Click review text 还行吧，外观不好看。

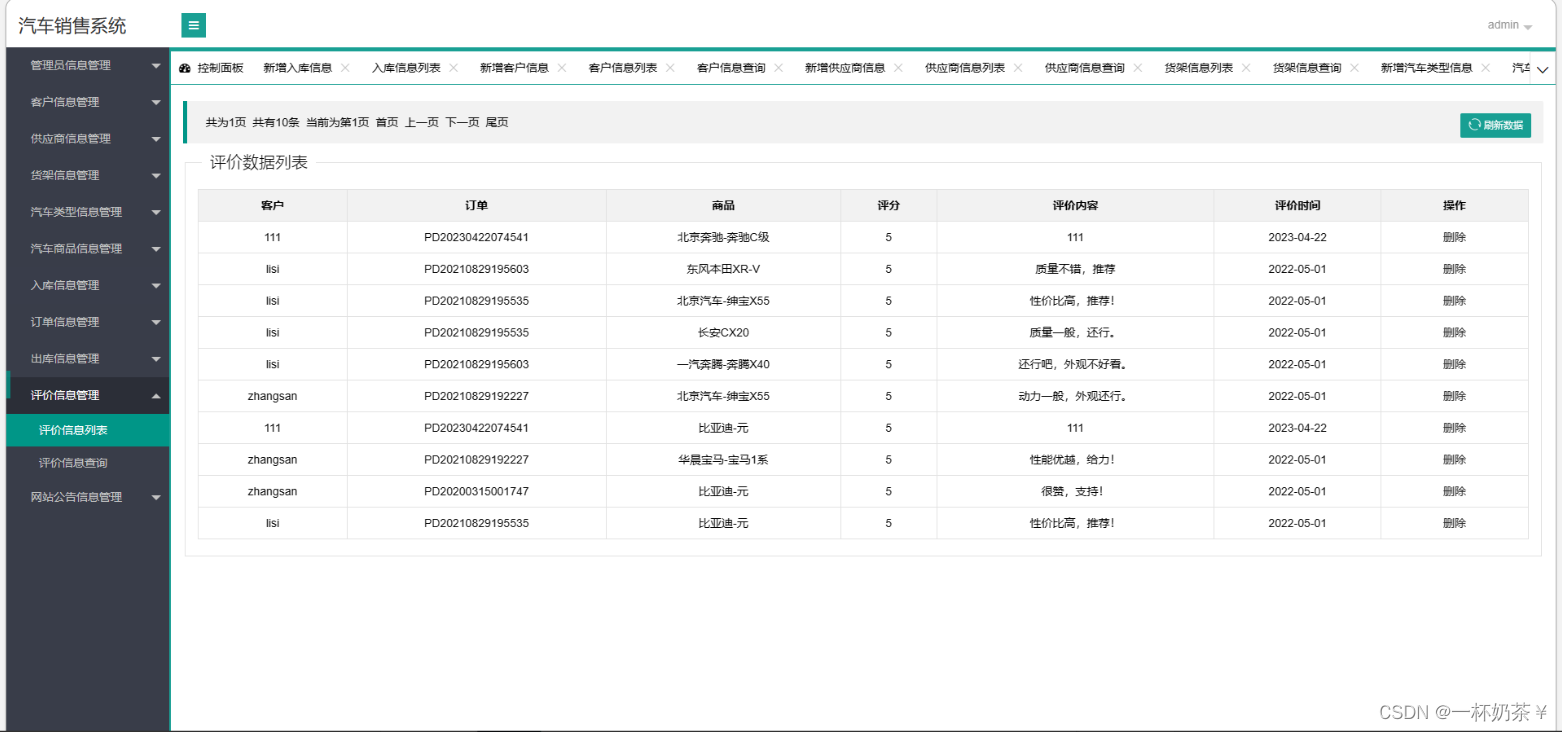click(x=1073, y=364)
